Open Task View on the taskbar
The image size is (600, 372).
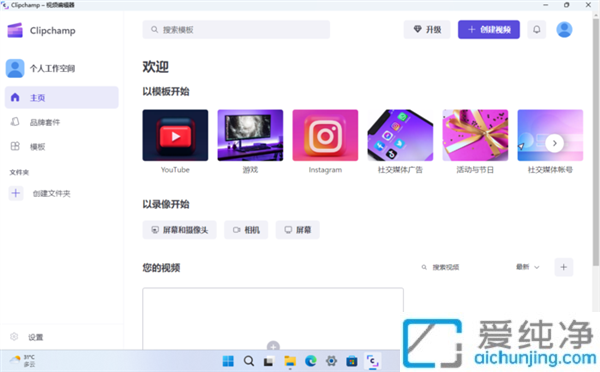(x=269, y=361)
